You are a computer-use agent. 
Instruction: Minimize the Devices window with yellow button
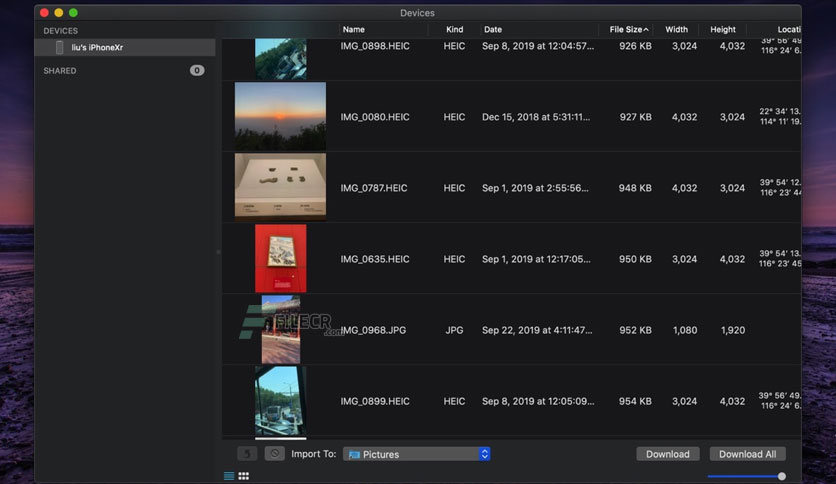tap(59, 13)
